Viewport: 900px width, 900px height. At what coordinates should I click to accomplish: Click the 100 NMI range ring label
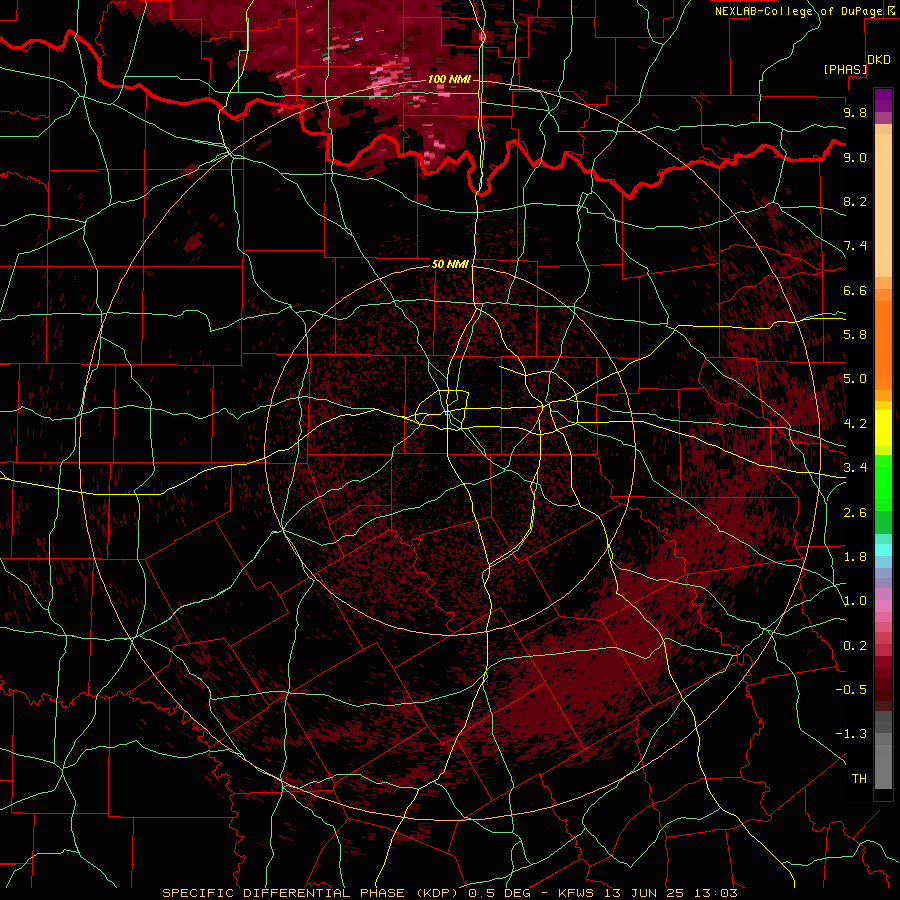(449, 79)
